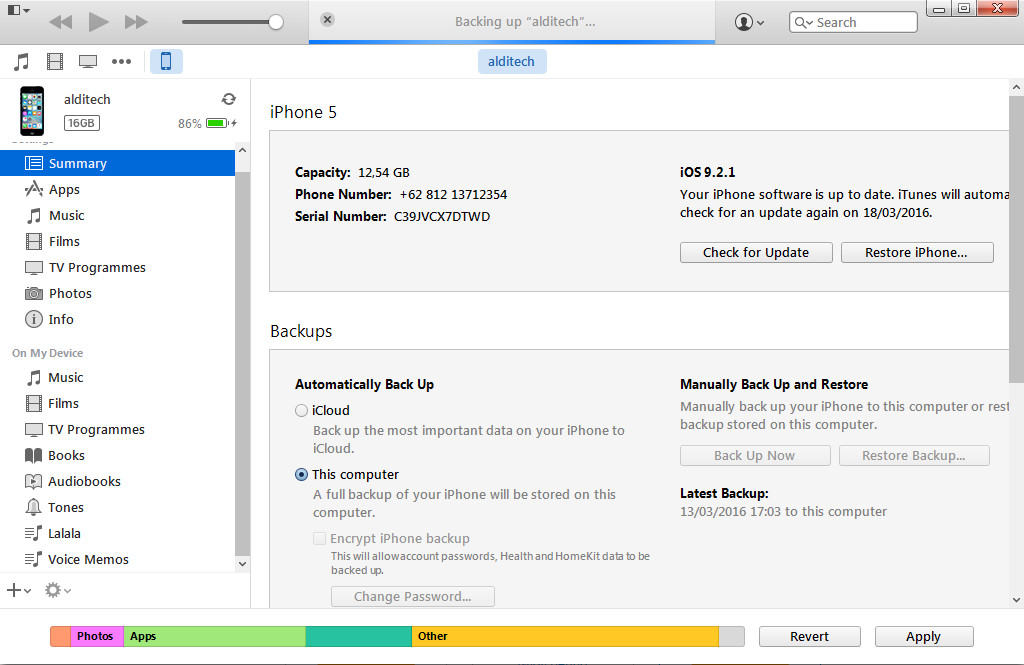Open the gear actions menu
The height and width of the screenshot is (665, 1024).
(57, 591)
